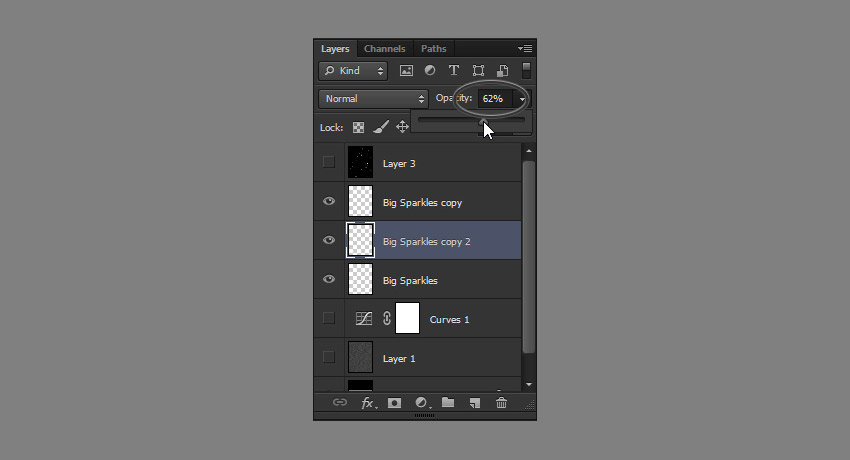The width and height of the screenshot is (850, 460).
Task: Filter layers by type layers icon
Action: pos(454,70)
